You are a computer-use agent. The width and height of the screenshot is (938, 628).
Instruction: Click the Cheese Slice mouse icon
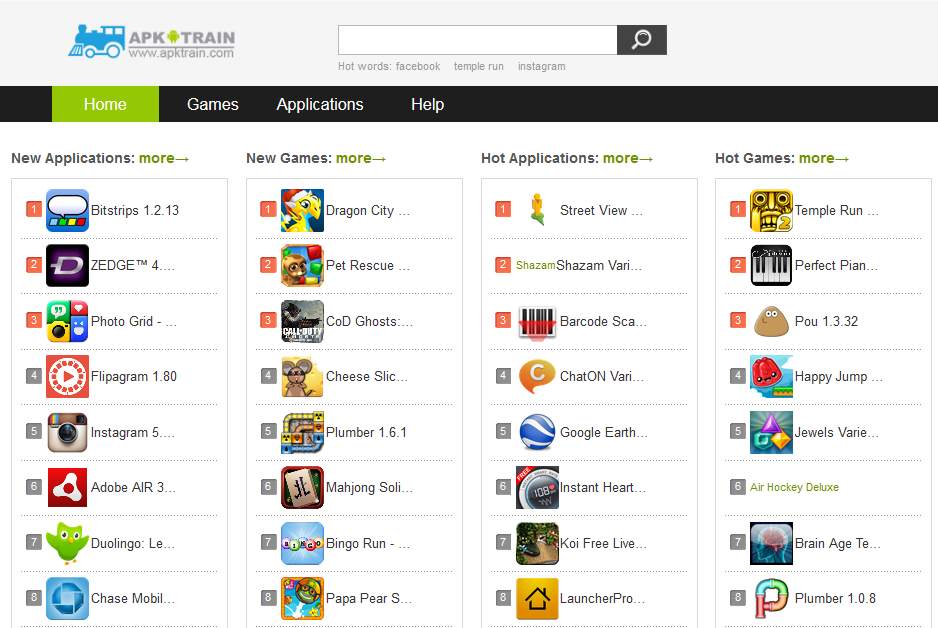pyautogui.click(x=303, y=377)
